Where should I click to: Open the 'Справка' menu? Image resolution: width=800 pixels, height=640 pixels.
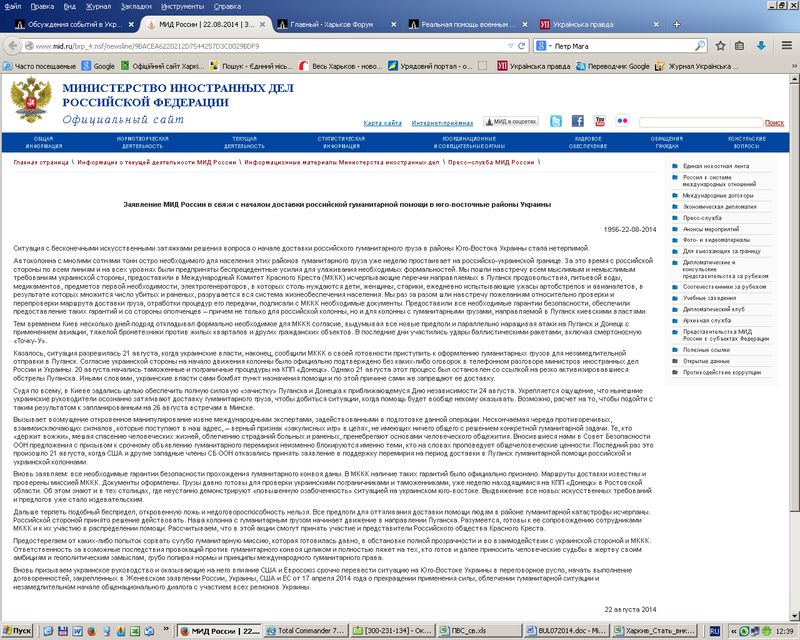(228, 6)
